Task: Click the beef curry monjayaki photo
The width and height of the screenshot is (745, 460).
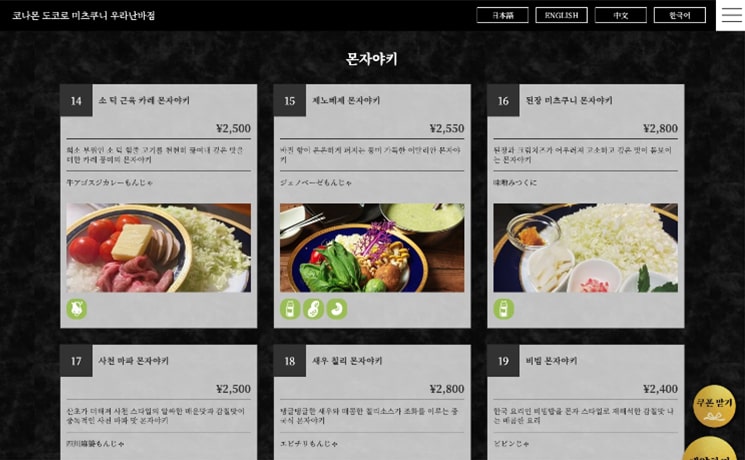Action: (x=159, y=248)
